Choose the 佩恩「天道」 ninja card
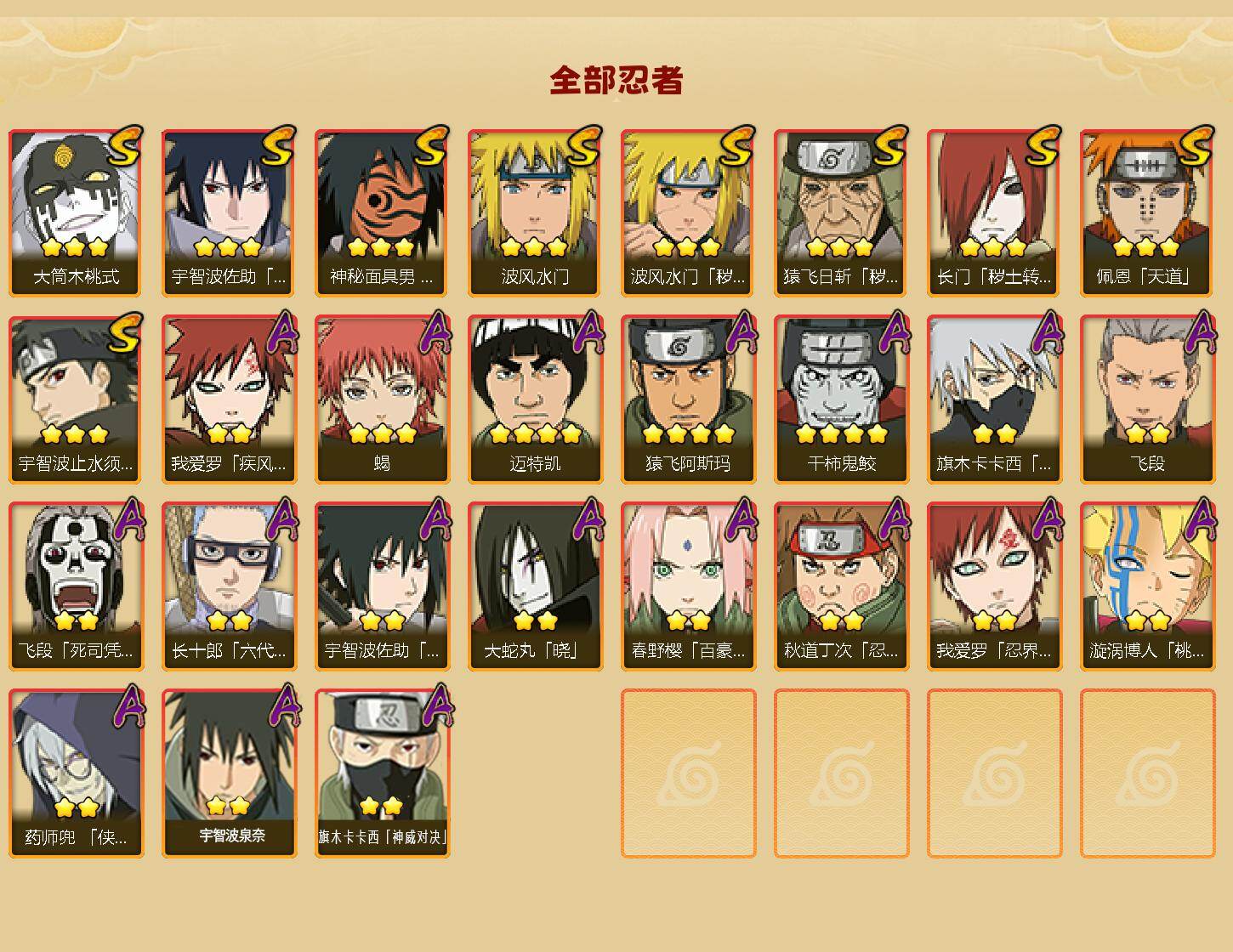 pyautogui.click(x=1147, y=212)
